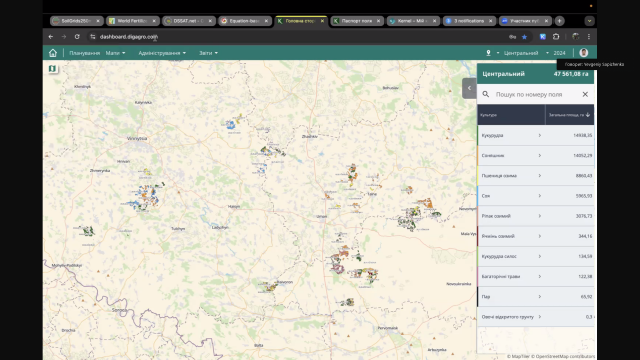Open the browser extensions puzzle icon
The height and width of the screenshot is (360, 640).
556,37
